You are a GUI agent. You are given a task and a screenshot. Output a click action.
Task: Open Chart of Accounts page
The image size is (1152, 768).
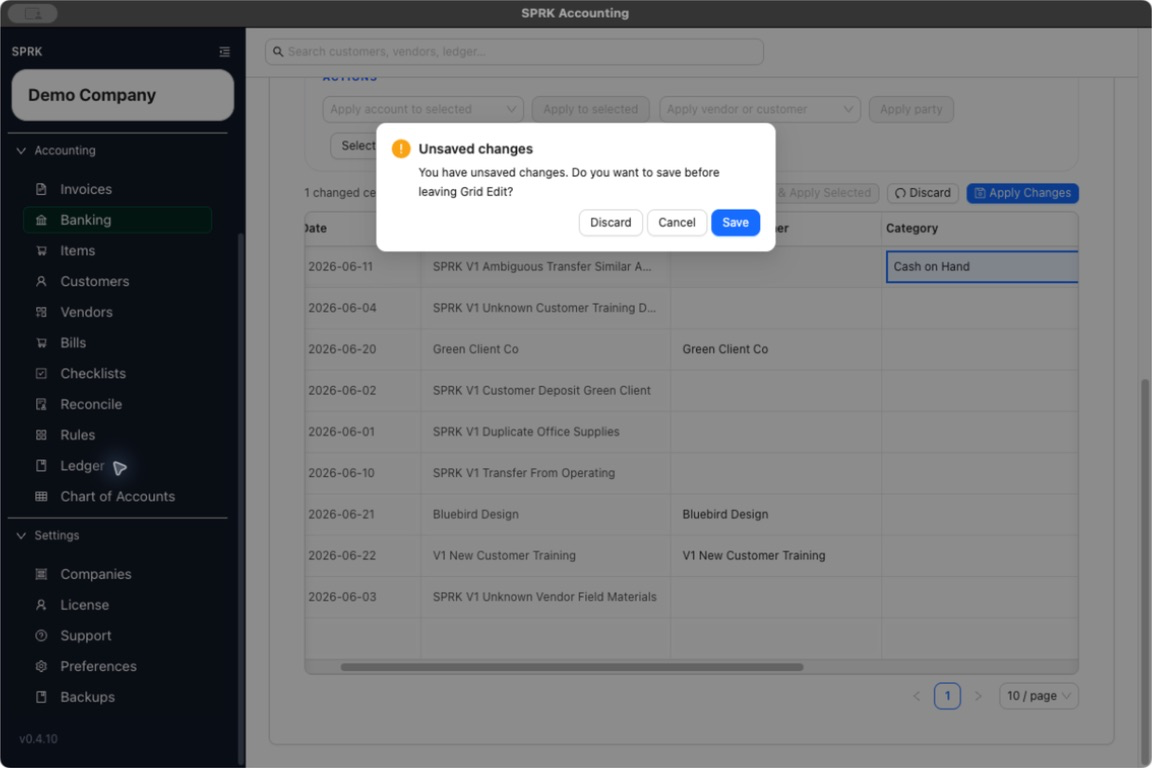point(118,497)
